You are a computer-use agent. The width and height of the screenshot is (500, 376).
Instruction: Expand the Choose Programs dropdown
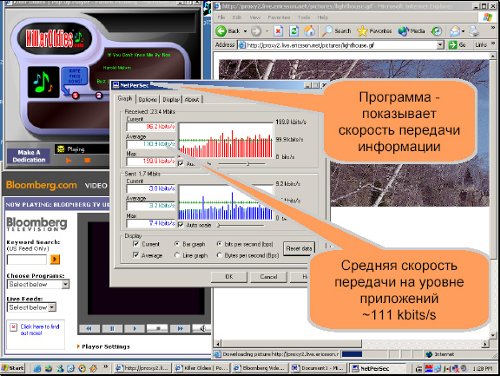[x=66, y=284]
